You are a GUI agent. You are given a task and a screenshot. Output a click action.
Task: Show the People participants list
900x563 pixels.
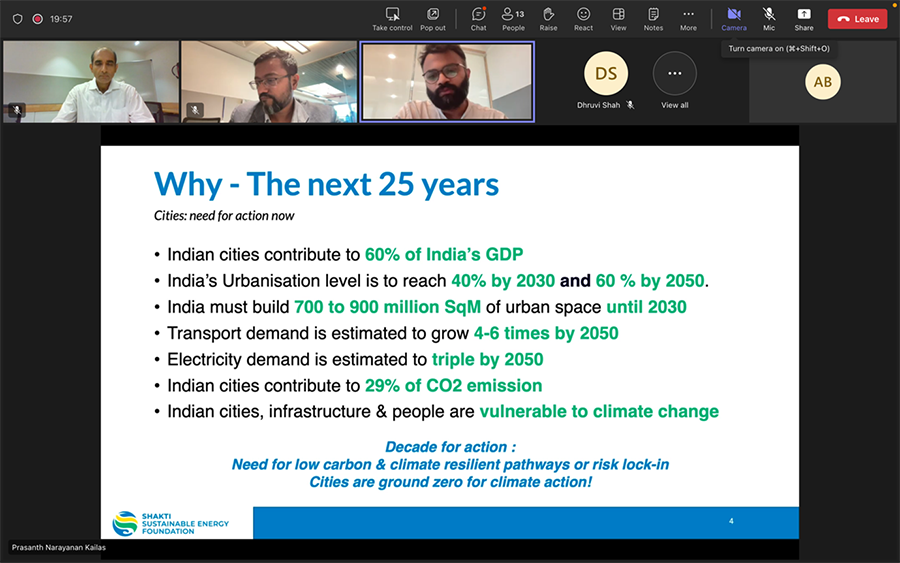click(513, 19)
